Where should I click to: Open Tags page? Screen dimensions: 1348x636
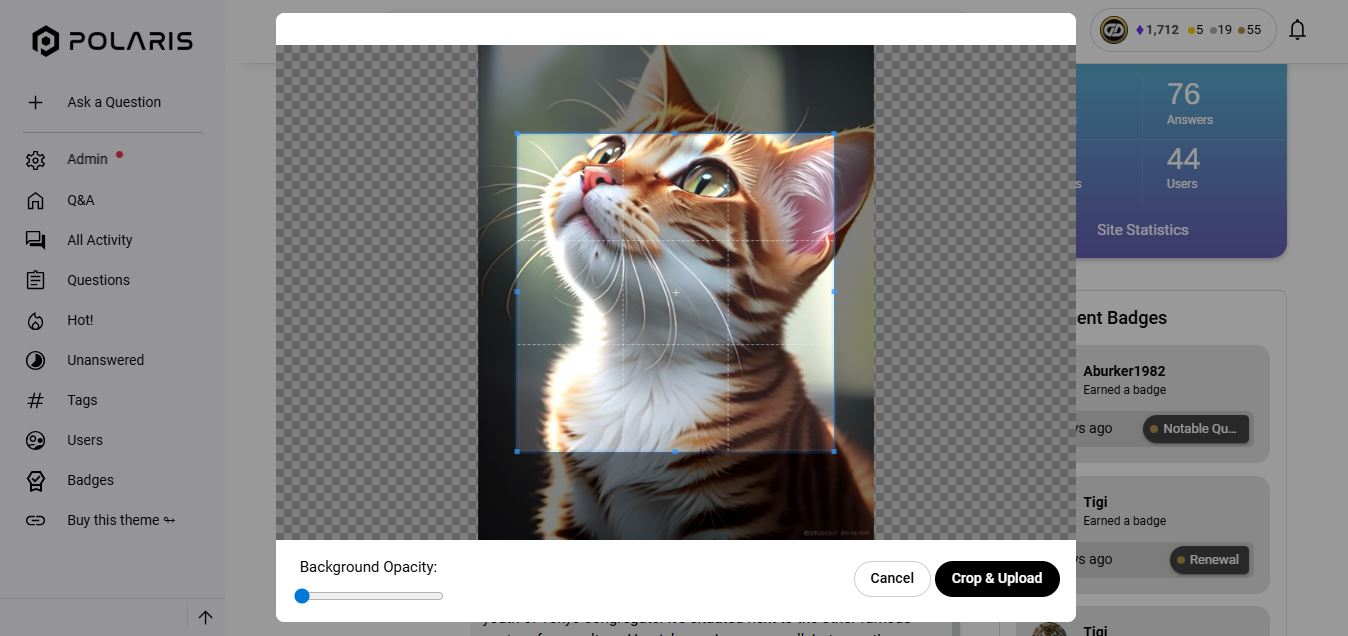(82, 400)
